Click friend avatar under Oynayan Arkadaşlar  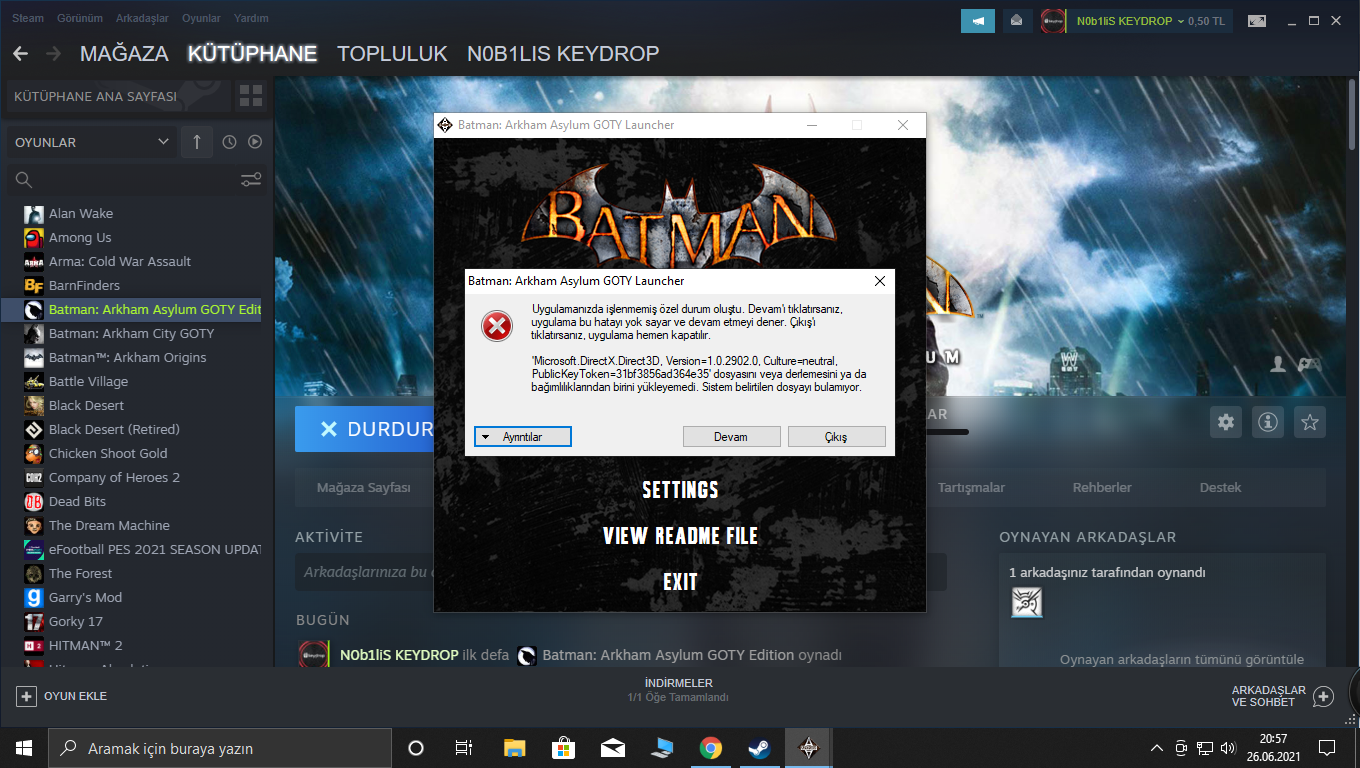[1027, 601]
